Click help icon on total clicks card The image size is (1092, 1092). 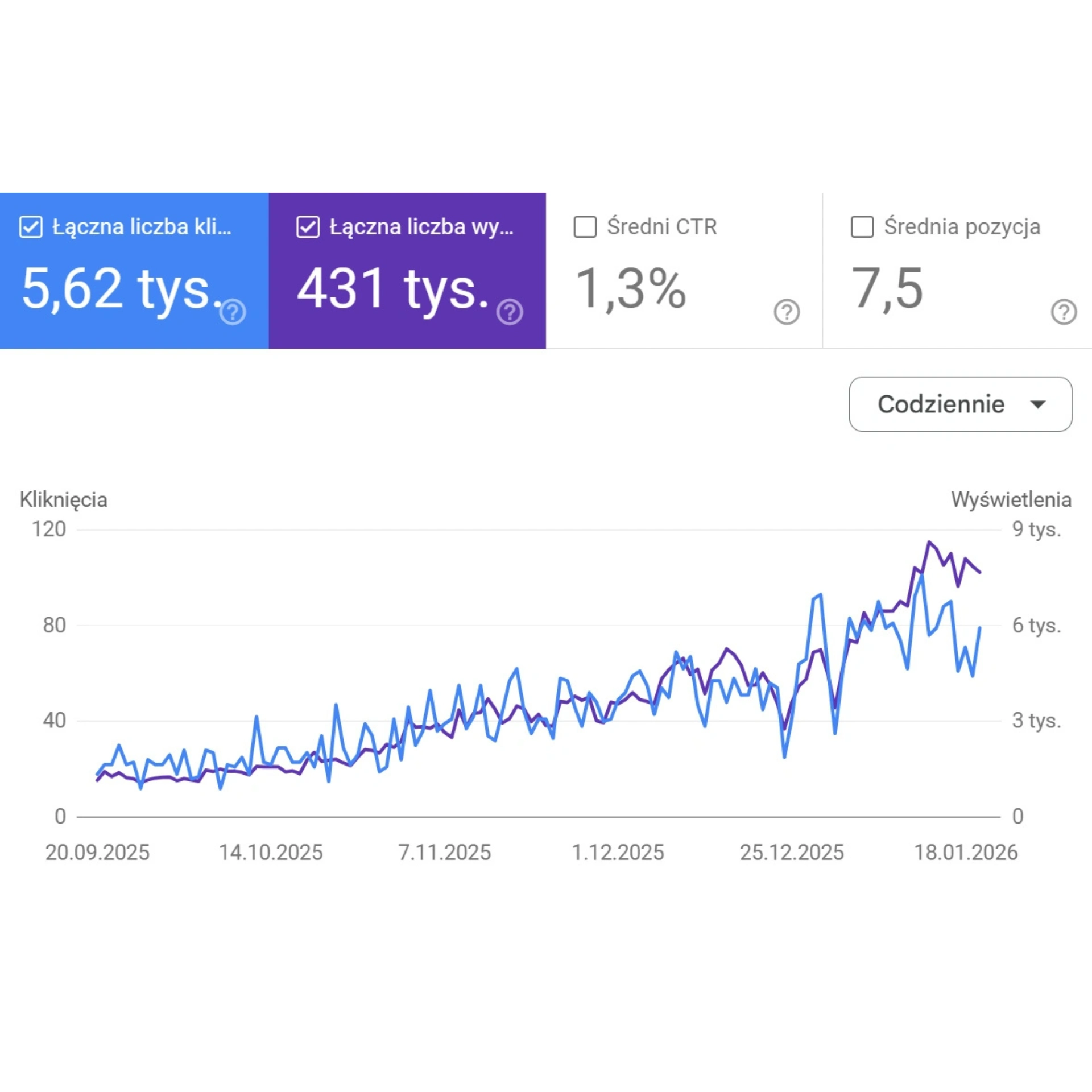pyautogui.click(x=233, y=312)
